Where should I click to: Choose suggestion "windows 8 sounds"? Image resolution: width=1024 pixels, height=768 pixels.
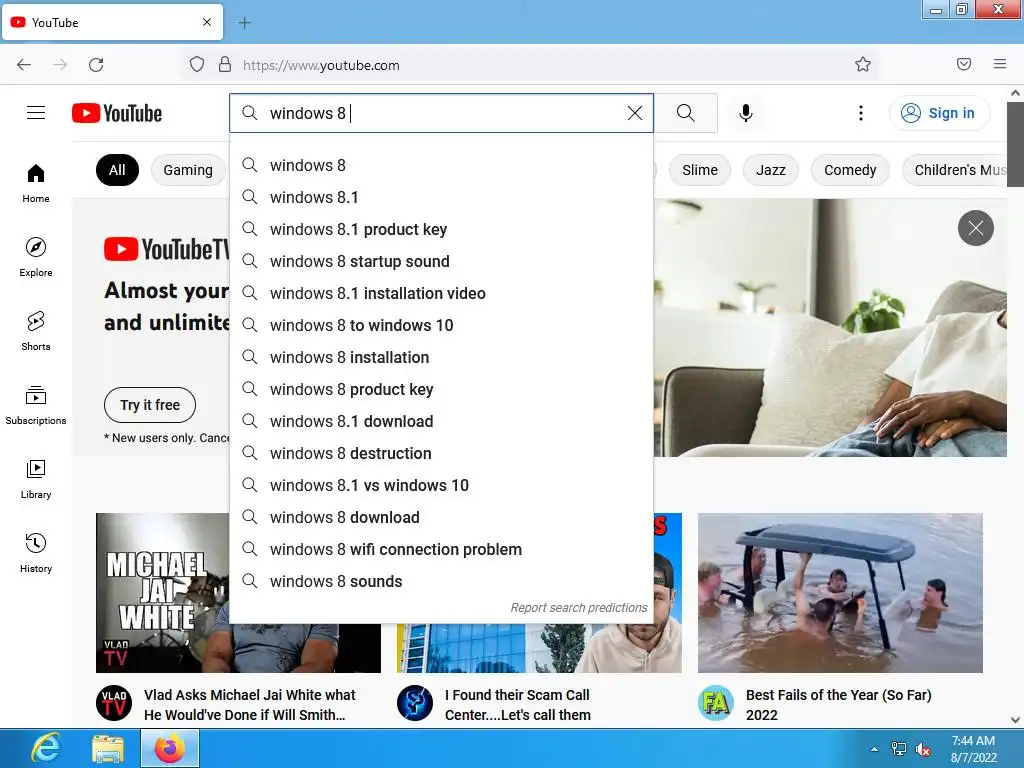coord(441,581)
